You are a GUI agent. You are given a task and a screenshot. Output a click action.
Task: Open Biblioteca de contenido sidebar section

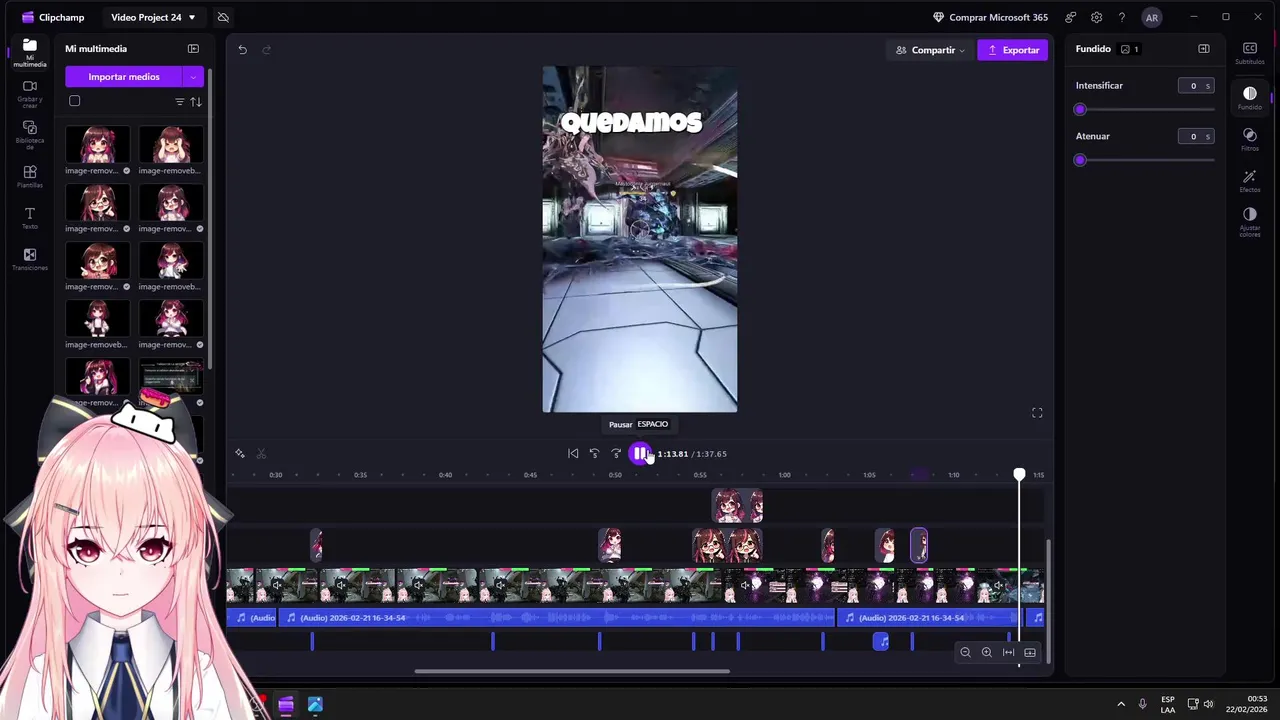tap(29, 135)
